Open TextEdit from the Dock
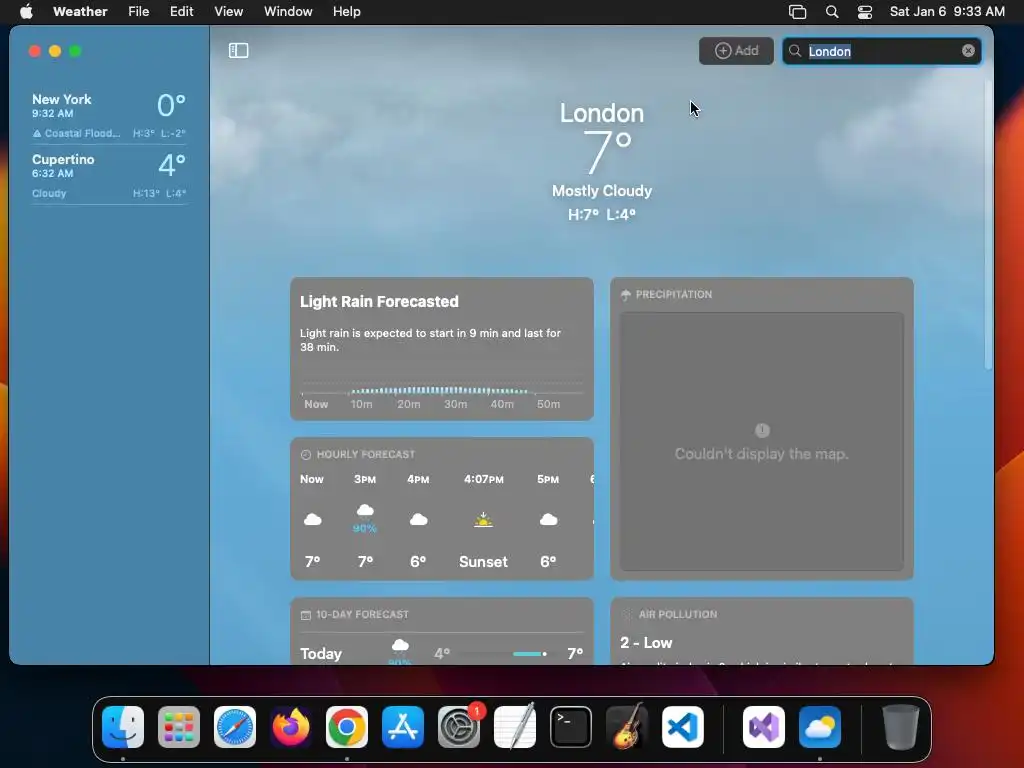The image size is (1024, 768). (x=515, y=727)
